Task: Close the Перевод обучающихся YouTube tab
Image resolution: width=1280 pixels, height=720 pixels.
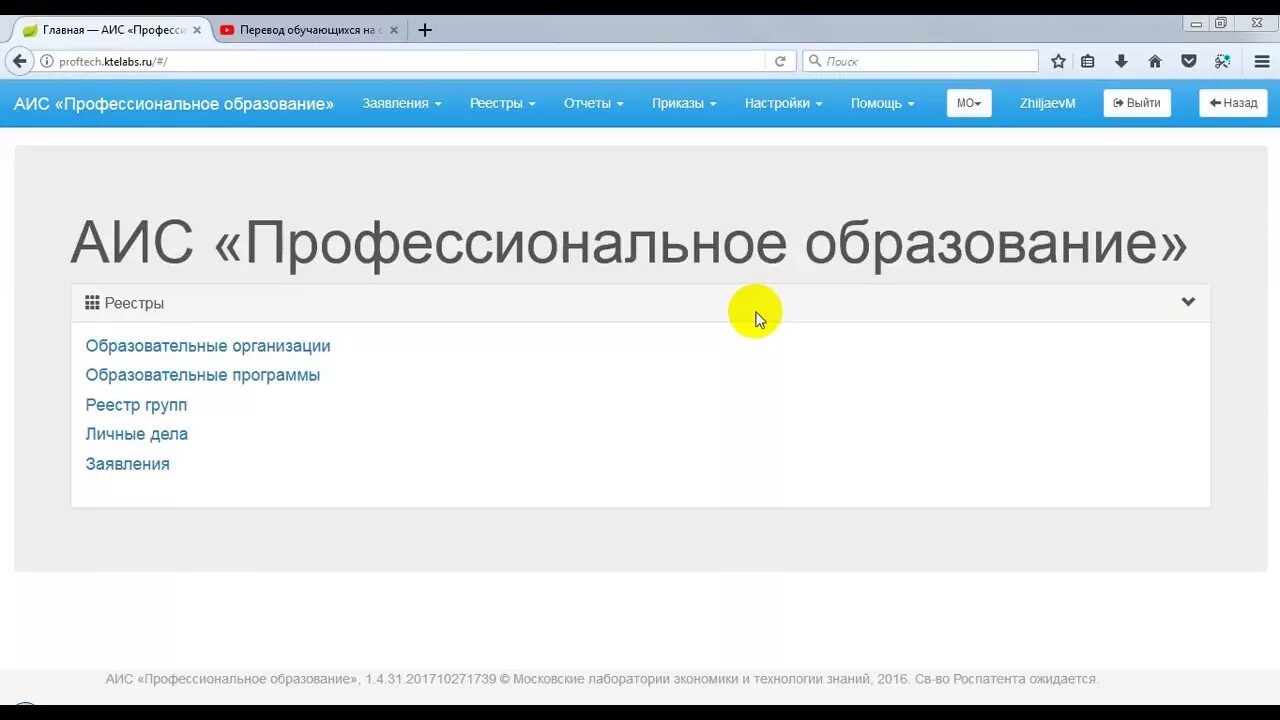Action: pyautogui.click(x=393, y=30)
